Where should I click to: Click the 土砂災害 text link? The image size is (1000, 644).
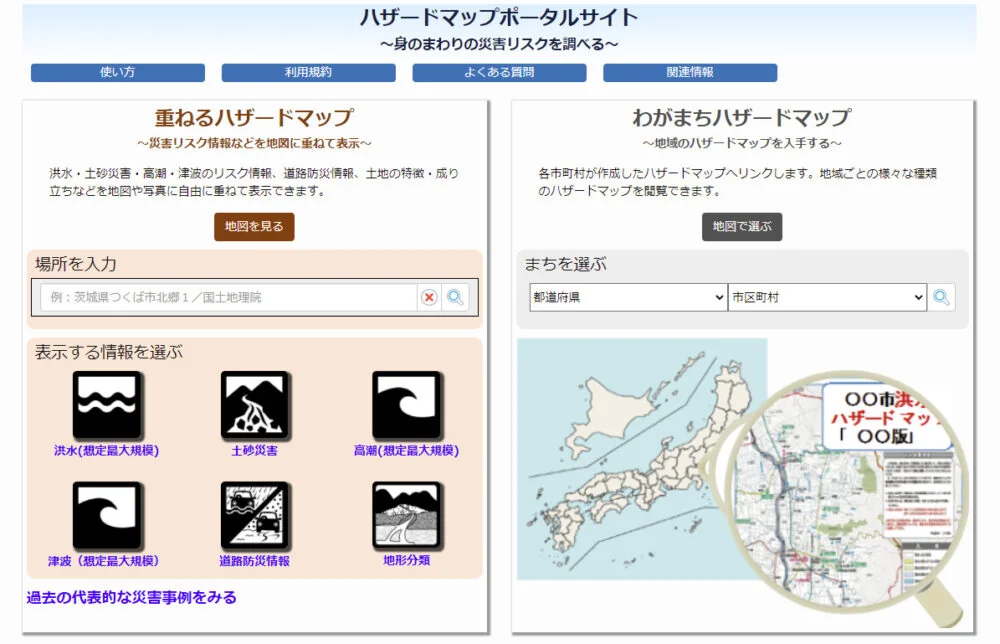(254, 450)
